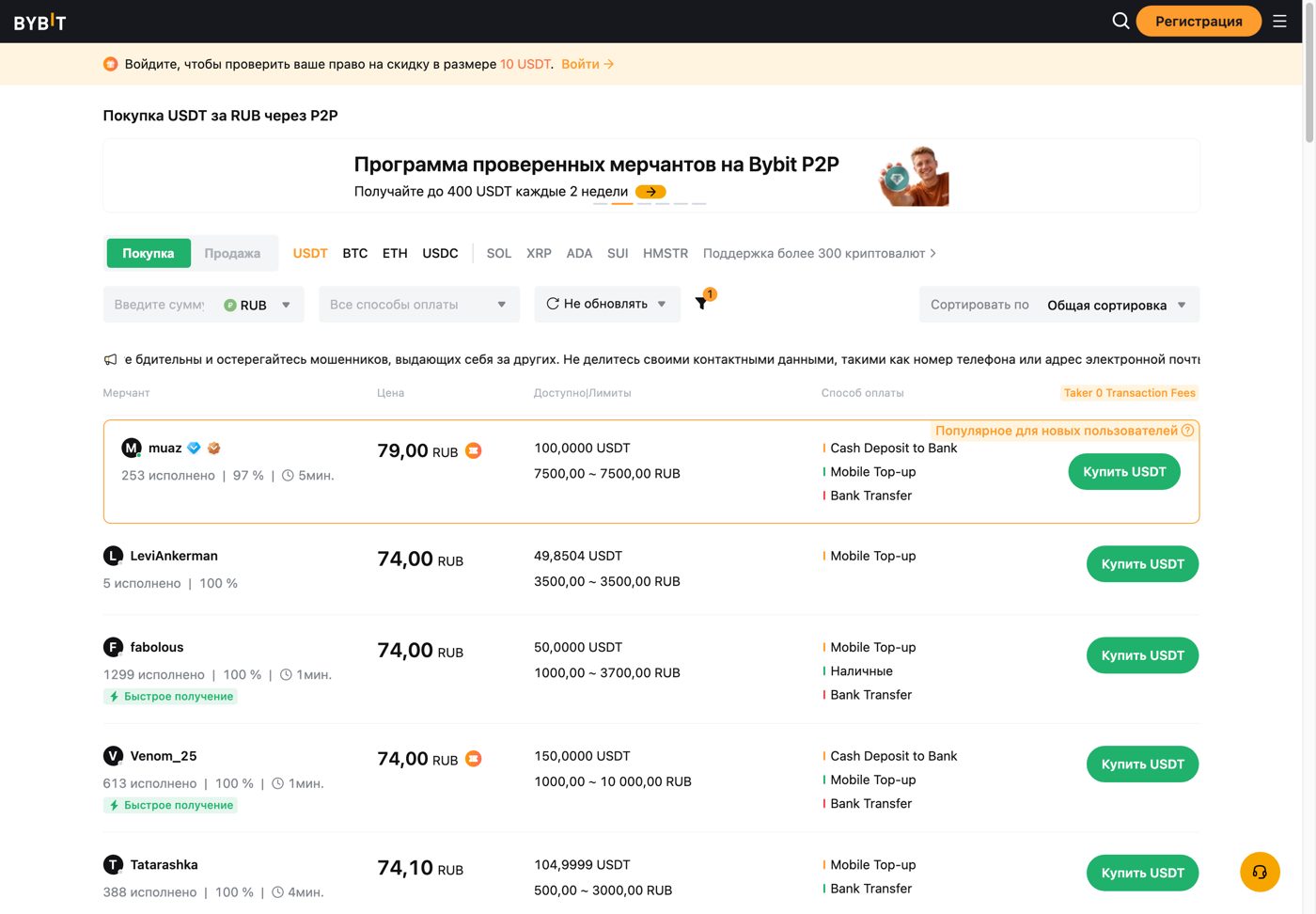Open the Tatarashka merchant name link
Viewport: 1316px width, 914px height.
click(164, 864)
